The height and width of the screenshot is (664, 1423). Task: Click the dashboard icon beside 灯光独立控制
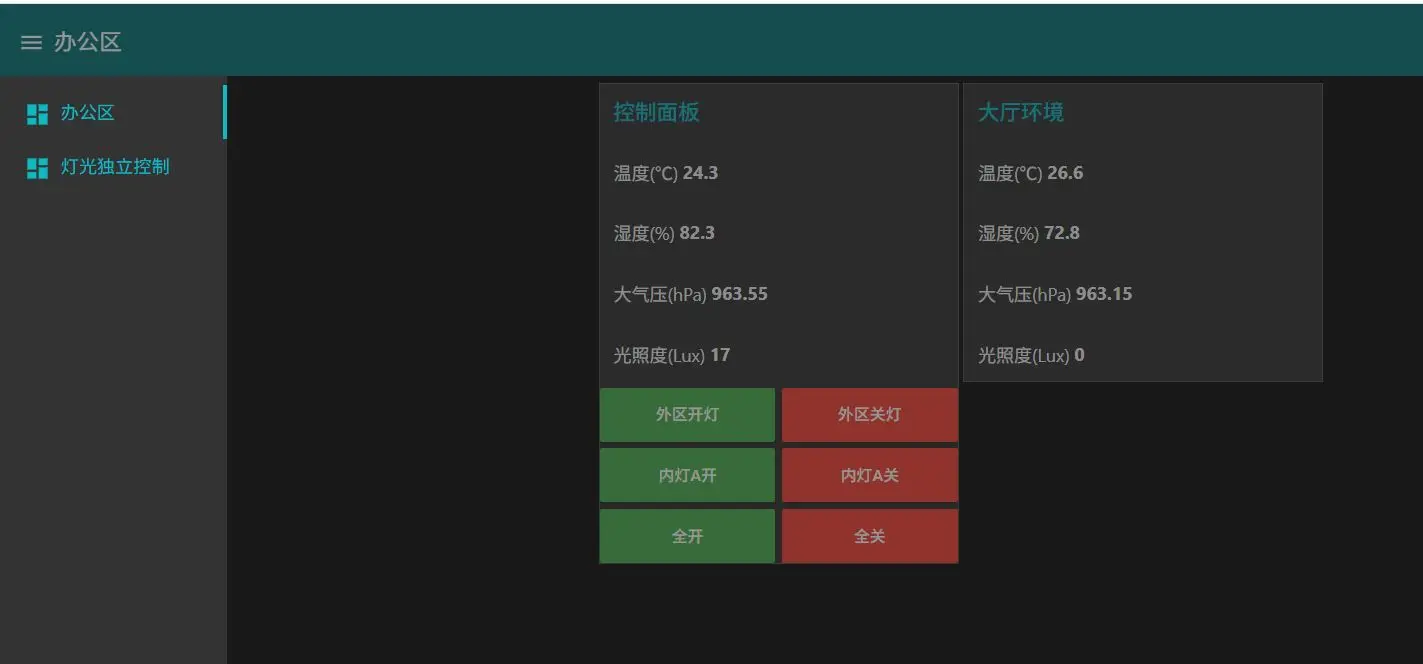click(x=37, y=167)
